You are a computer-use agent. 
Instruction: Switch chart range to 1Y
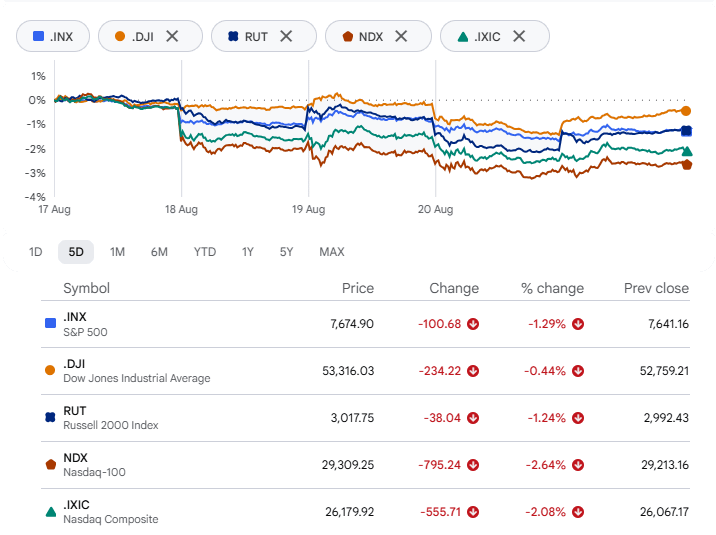247,252
